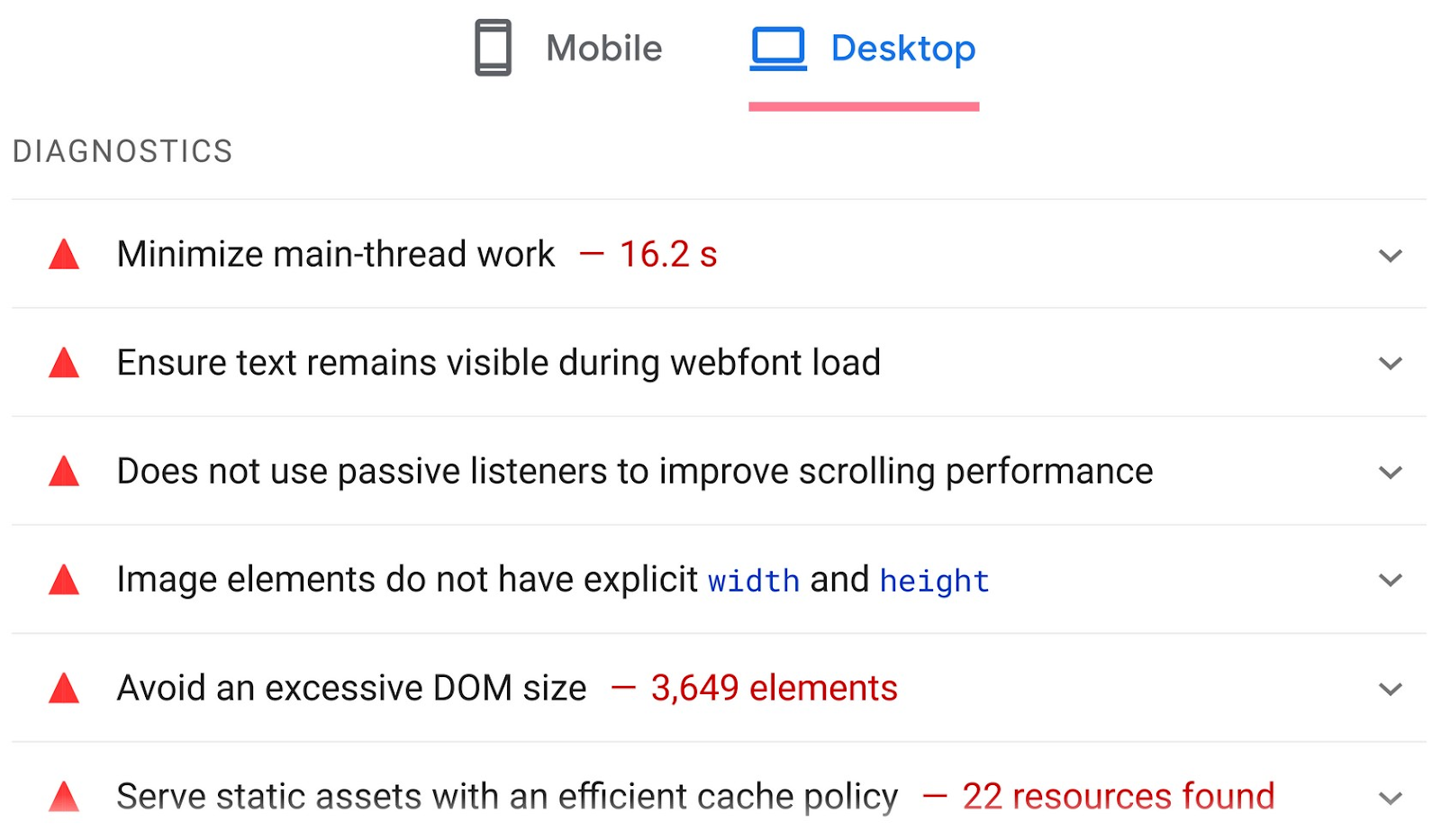
Task: Click the red warning triangle beside main-thread work
Action: (63, 255)
